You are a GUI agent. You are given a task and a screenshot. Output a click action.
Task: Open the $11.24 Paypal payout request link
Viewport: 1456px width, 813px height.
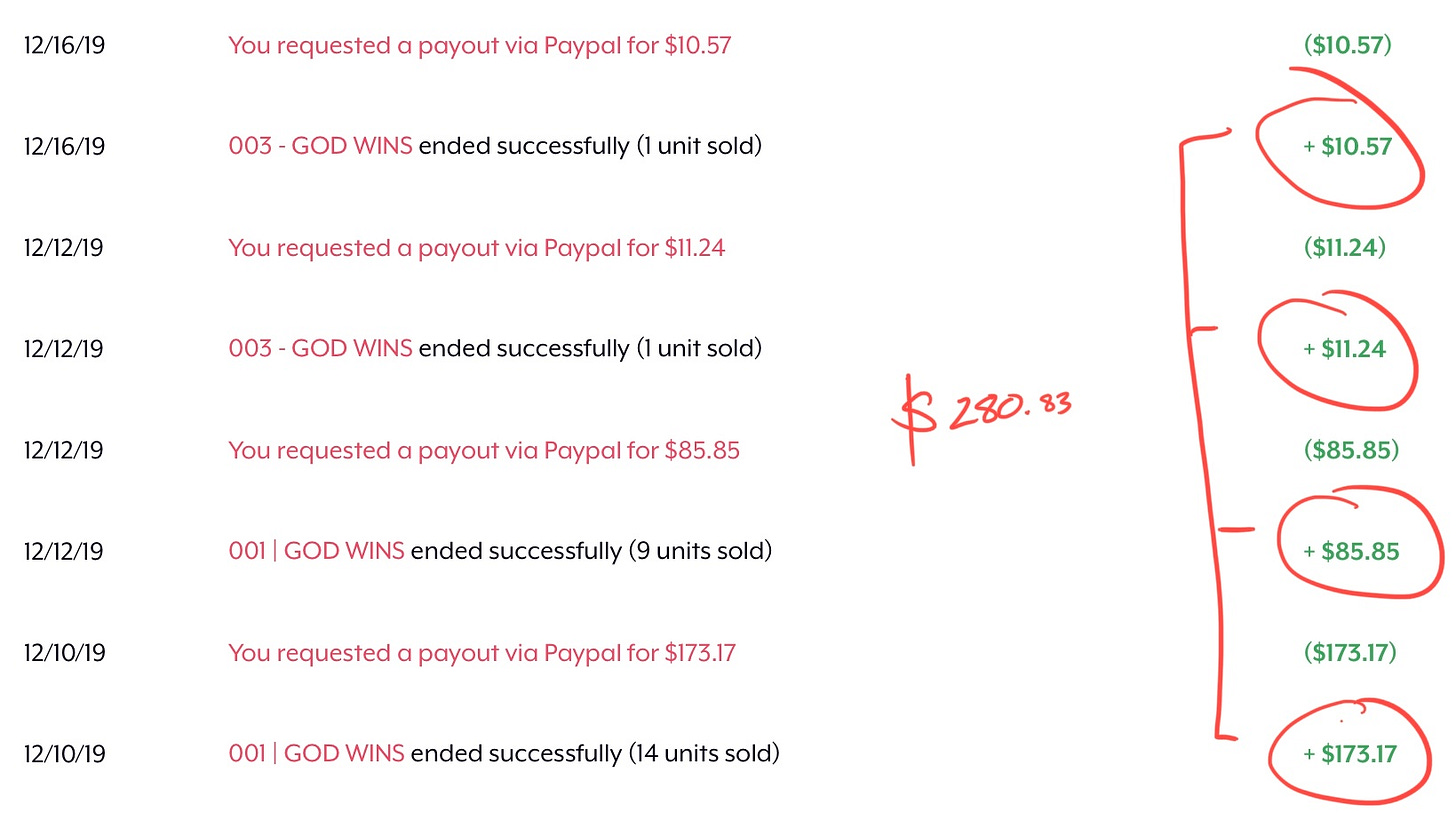(477, 247)
